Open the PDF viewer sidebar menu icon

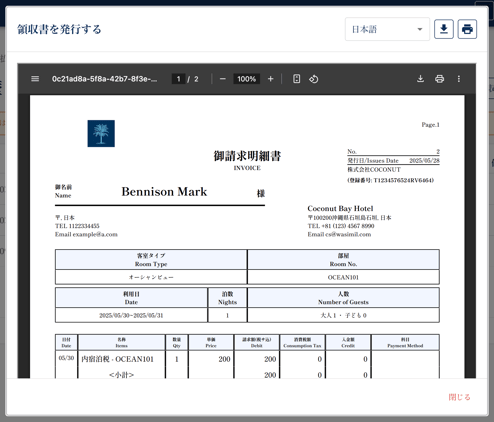coord(35,79)
